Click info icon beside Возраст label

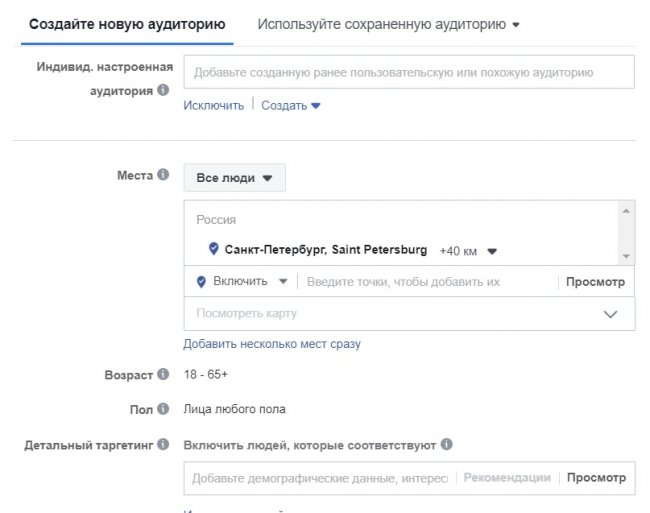click(163, 375)
